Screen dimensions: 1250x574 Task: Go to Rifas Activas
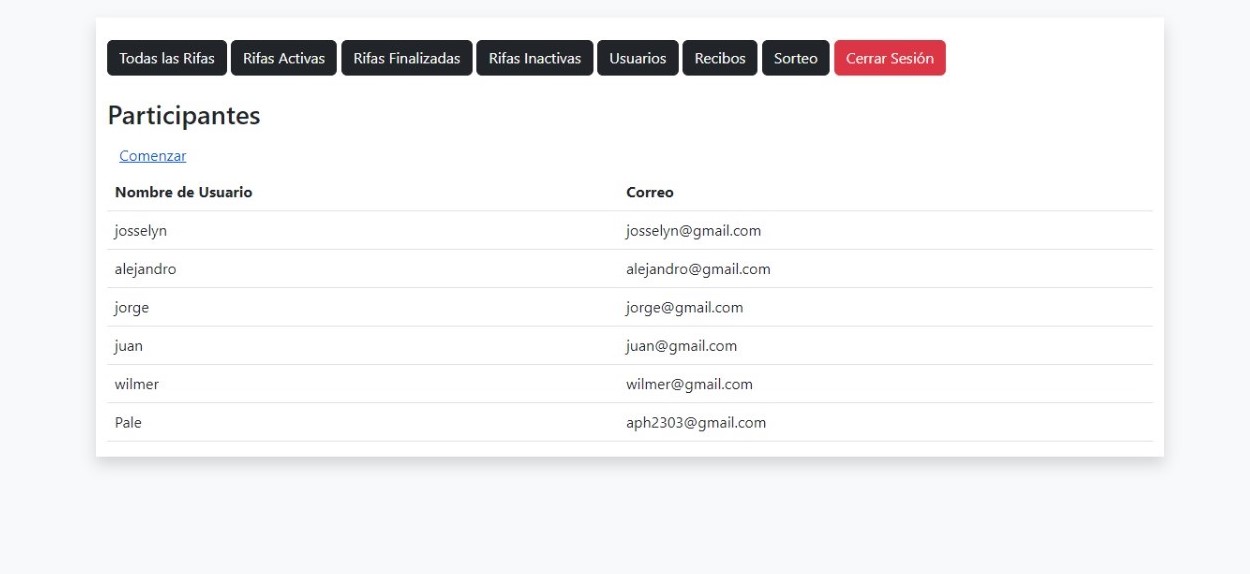(284, 58)
